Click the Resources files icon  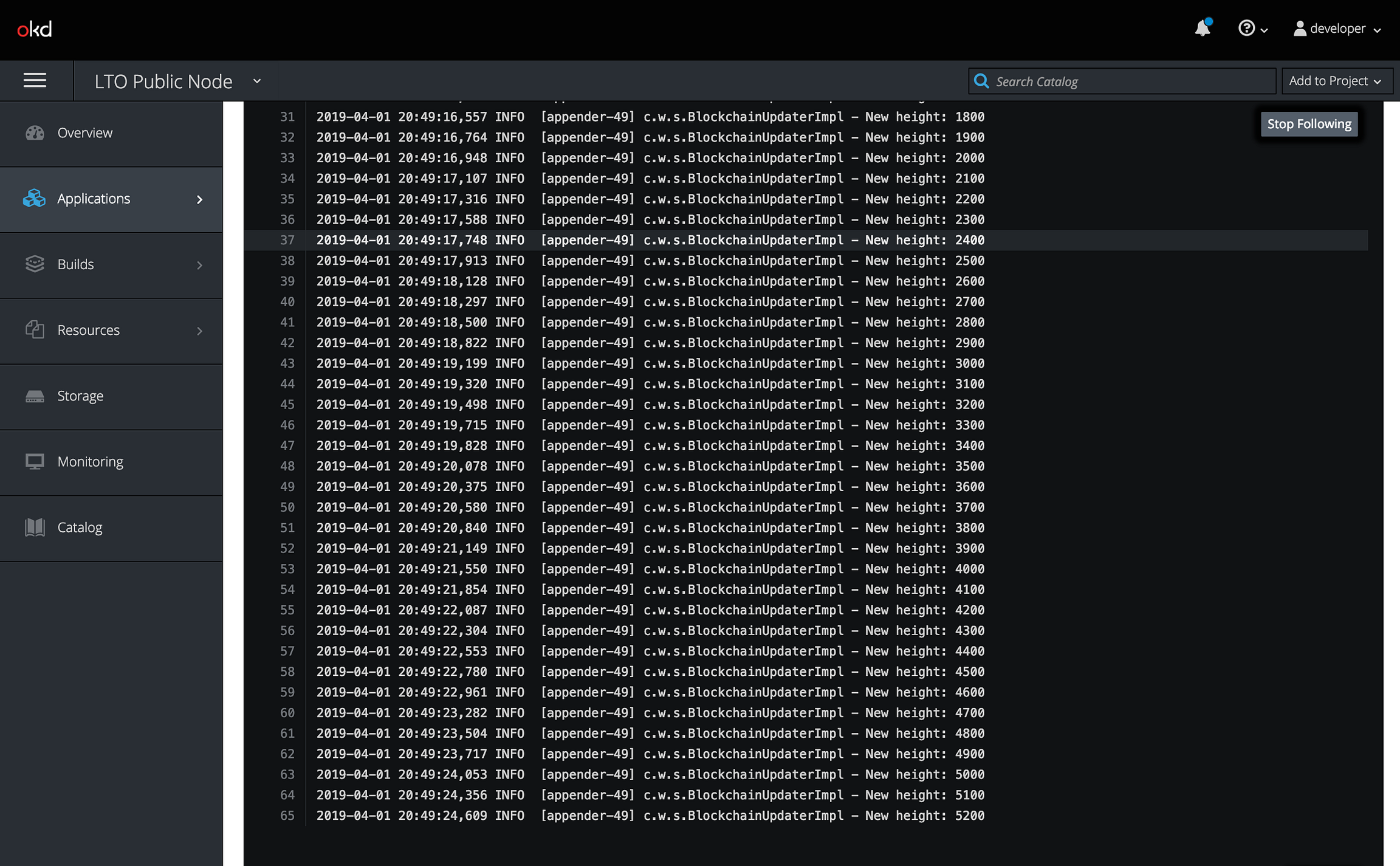click(35, 329)
